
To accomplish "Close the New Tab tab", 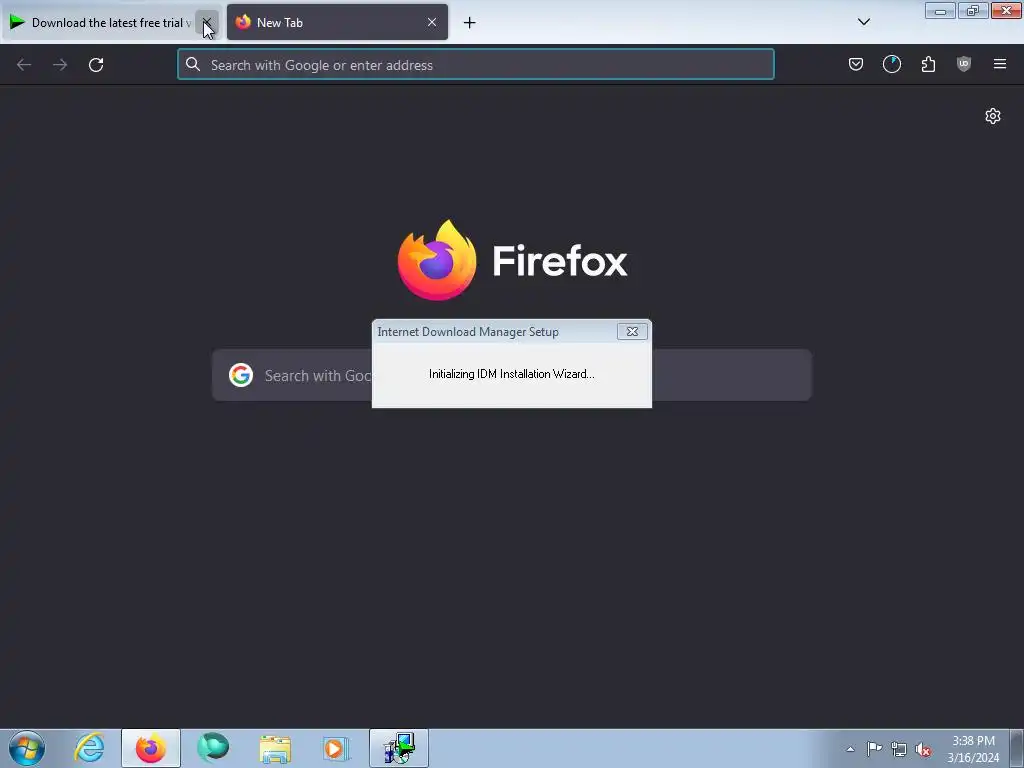I will click(432, 22).
